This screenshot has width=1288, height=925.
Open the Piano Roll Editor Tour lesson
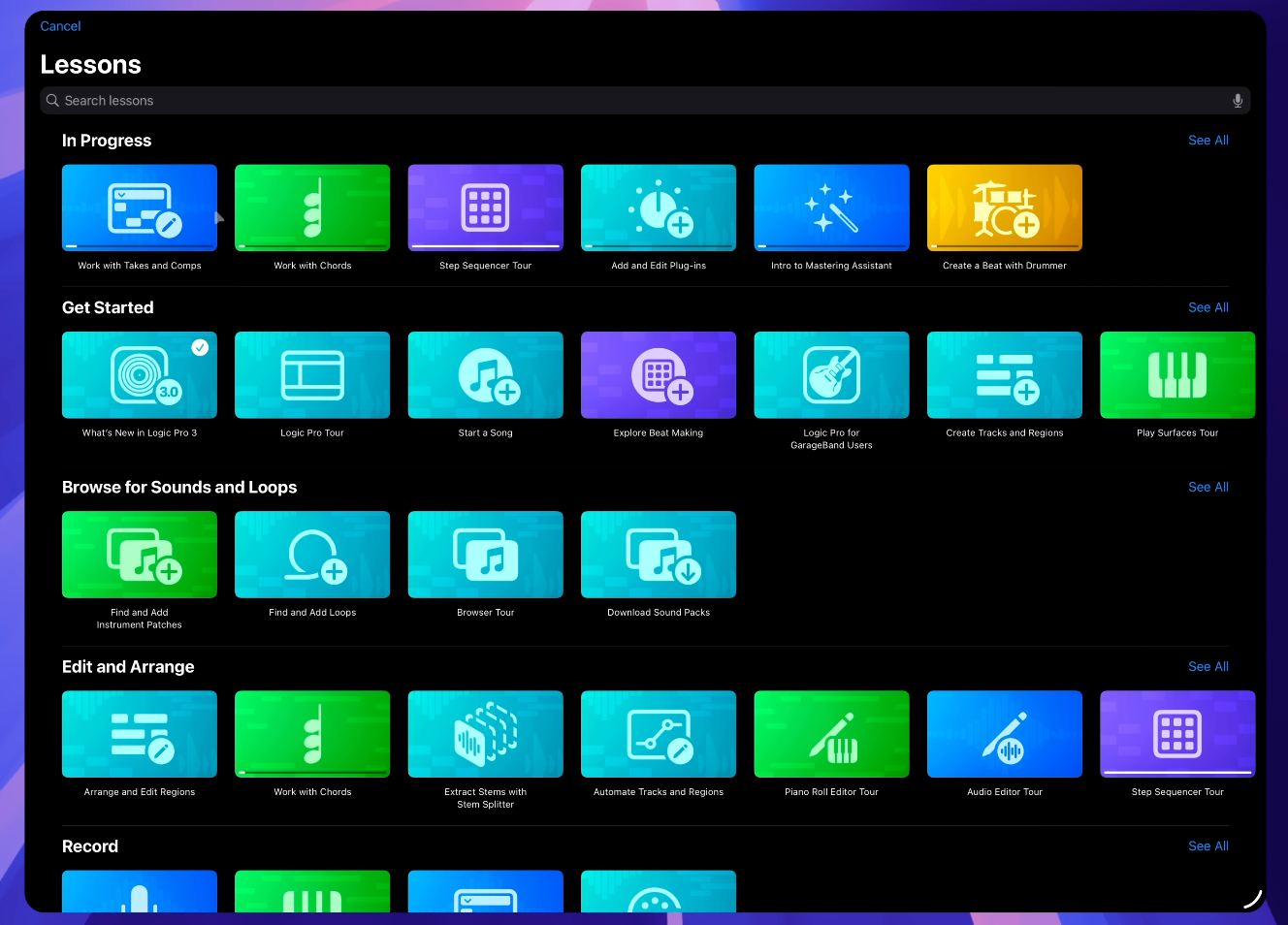pyautogui.click(x=831, y=734)
